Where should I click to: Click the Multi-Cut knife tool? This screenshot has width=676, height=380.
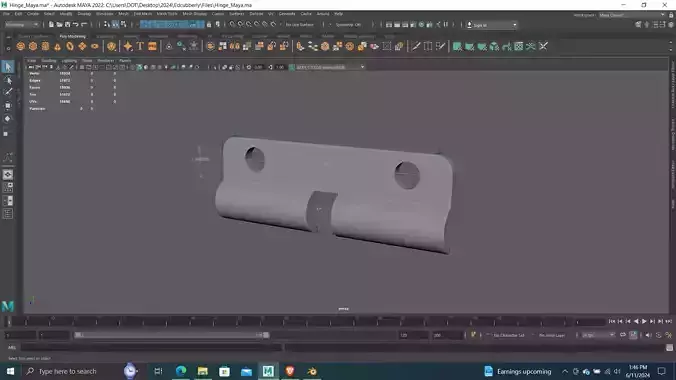click(x=415, y=46)
